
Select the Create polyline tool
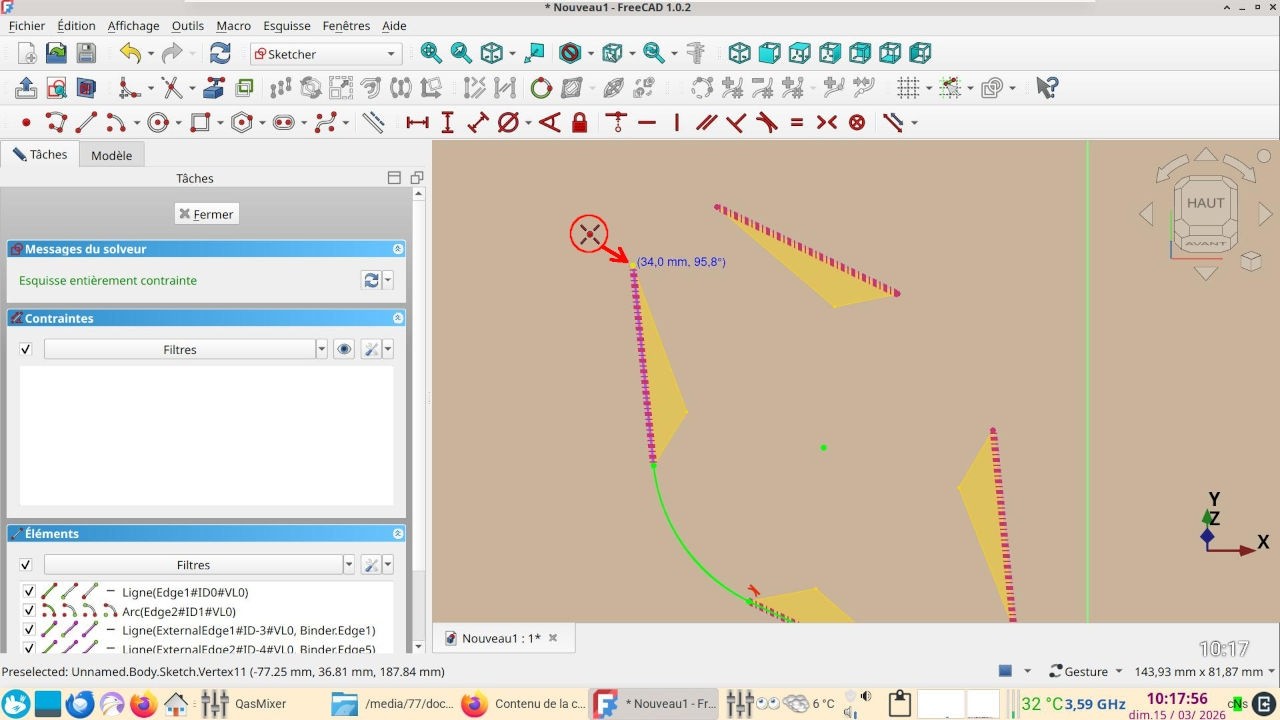[56, 123]
